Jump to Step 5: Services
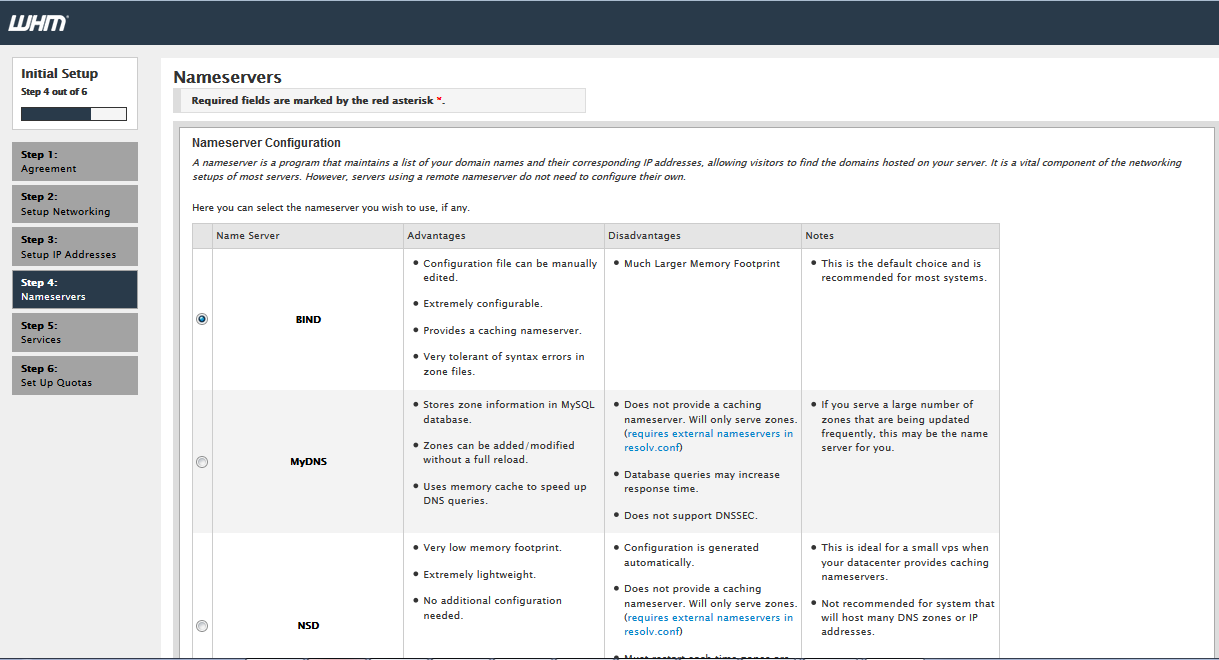The height and width of the screenshot is (660, 1219). [x=75, y=333]
